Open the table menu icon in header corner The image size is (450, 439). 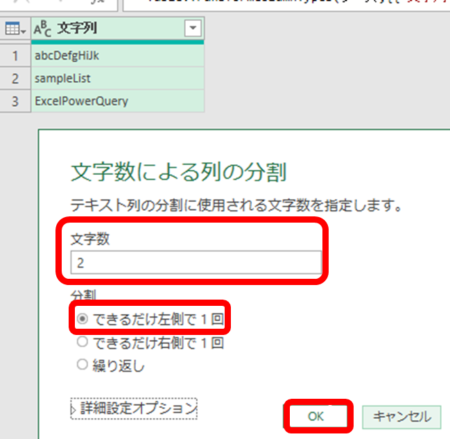click(x=15, y=29)
